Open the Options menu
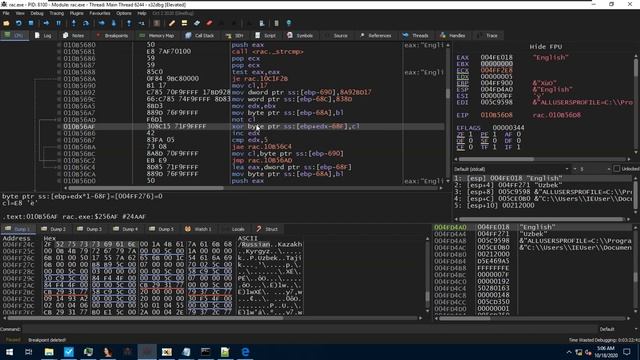640x360 pixels. point(123,13)
